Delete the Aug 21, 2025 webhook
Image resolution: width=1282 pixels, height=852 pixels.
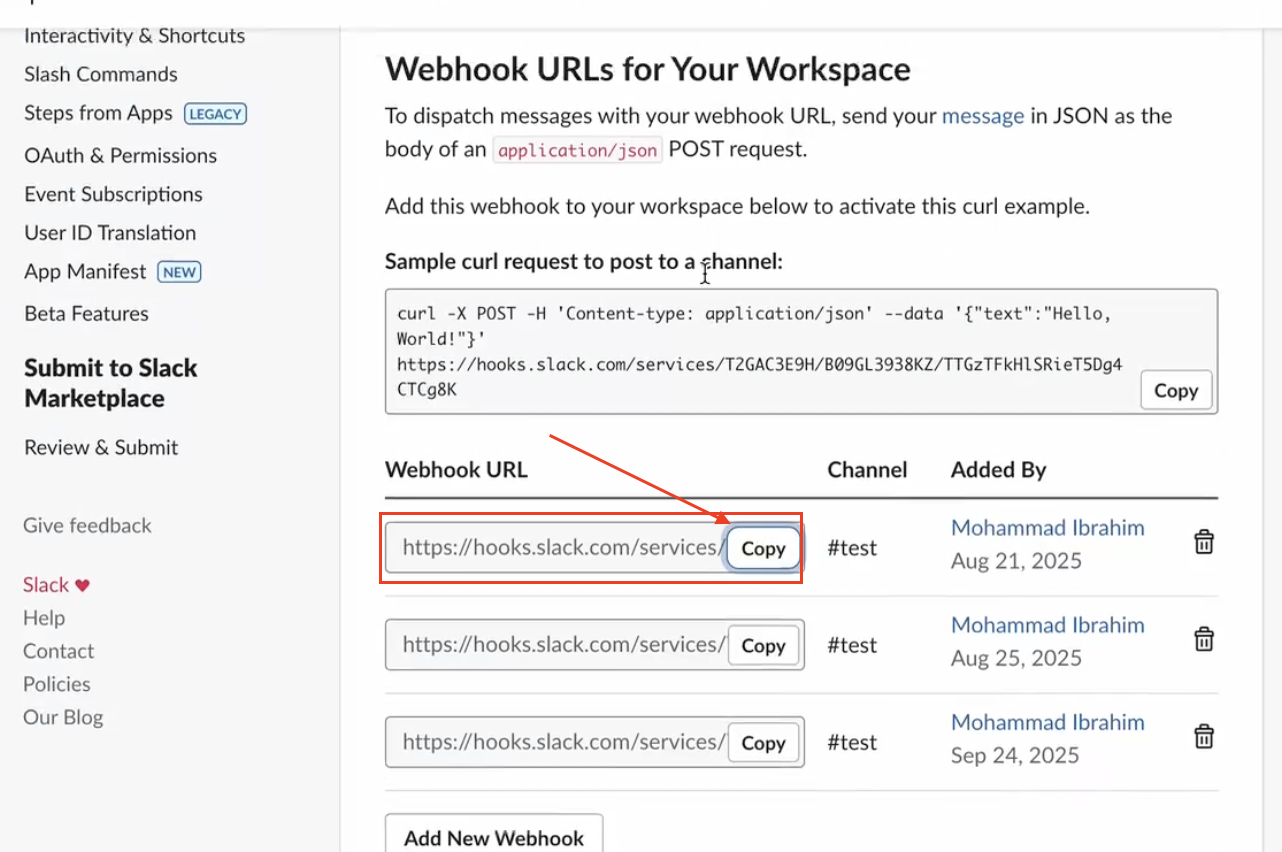pos(1204,542)
